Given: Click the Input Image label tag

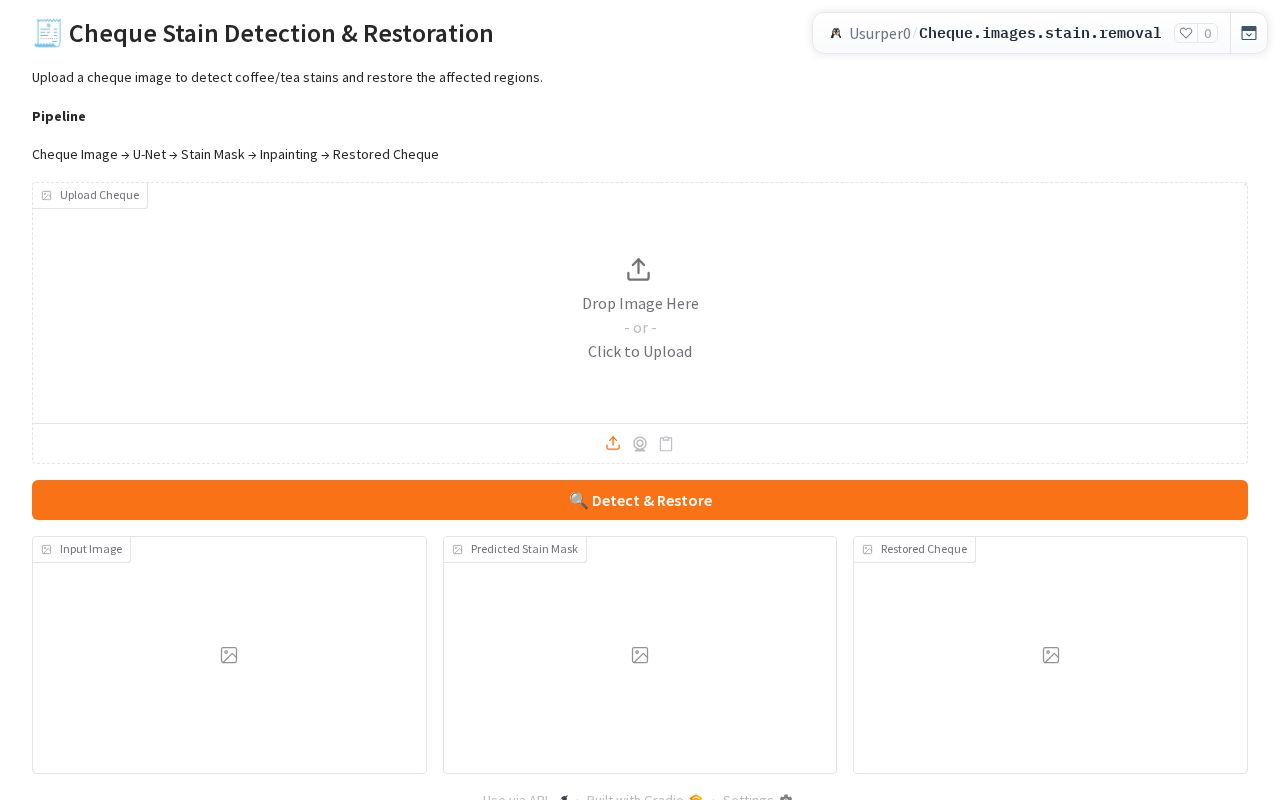Looking at the screenshot, I should point(82,549).
